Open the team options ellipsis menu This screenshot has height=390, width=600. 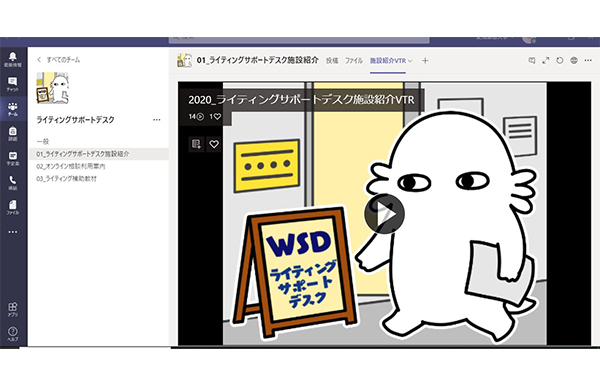point(157,120)
